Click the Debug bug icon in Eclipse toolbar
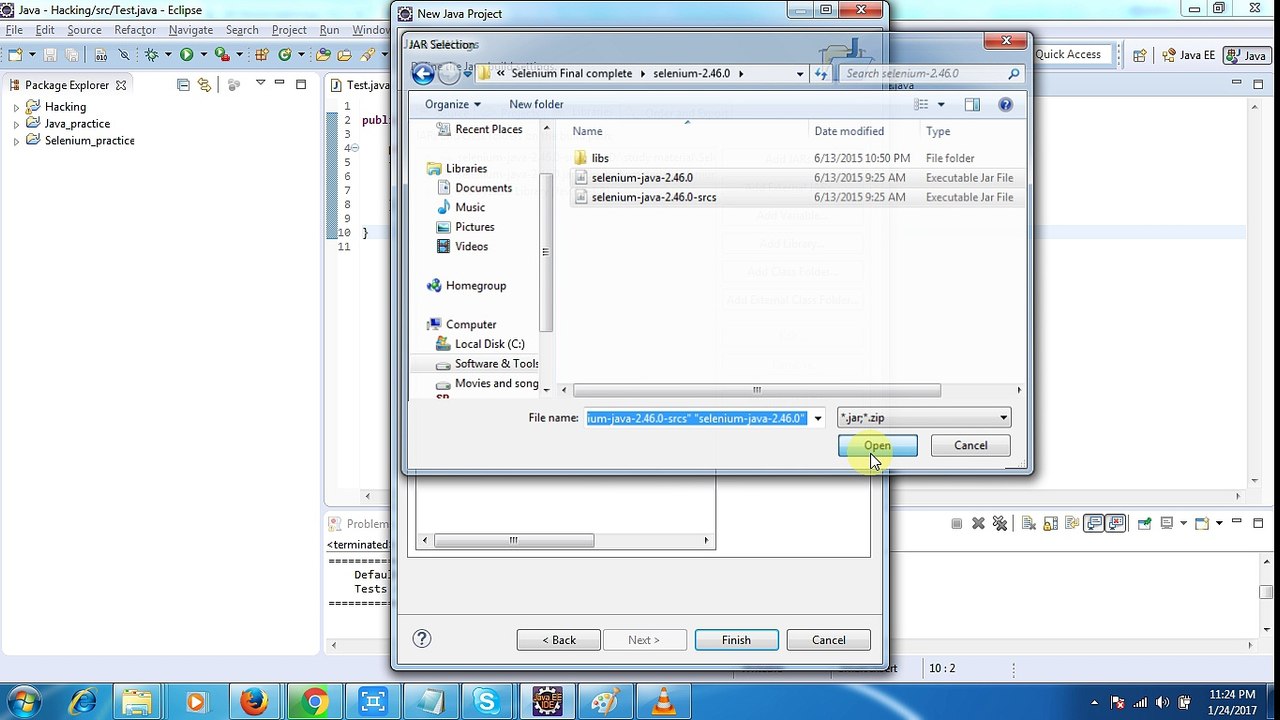 pyautogui.click(x=151, y=55)
